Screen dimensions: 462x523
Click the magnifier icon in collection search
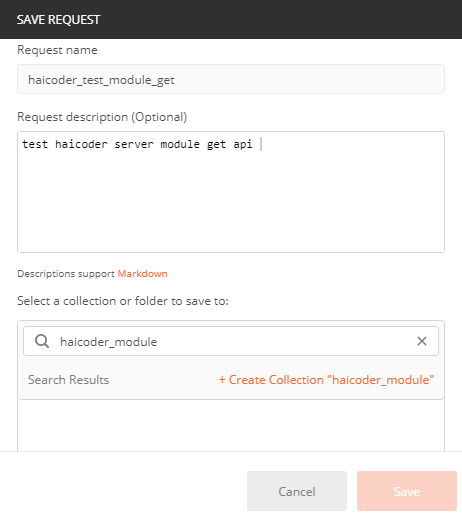(42, 341)
